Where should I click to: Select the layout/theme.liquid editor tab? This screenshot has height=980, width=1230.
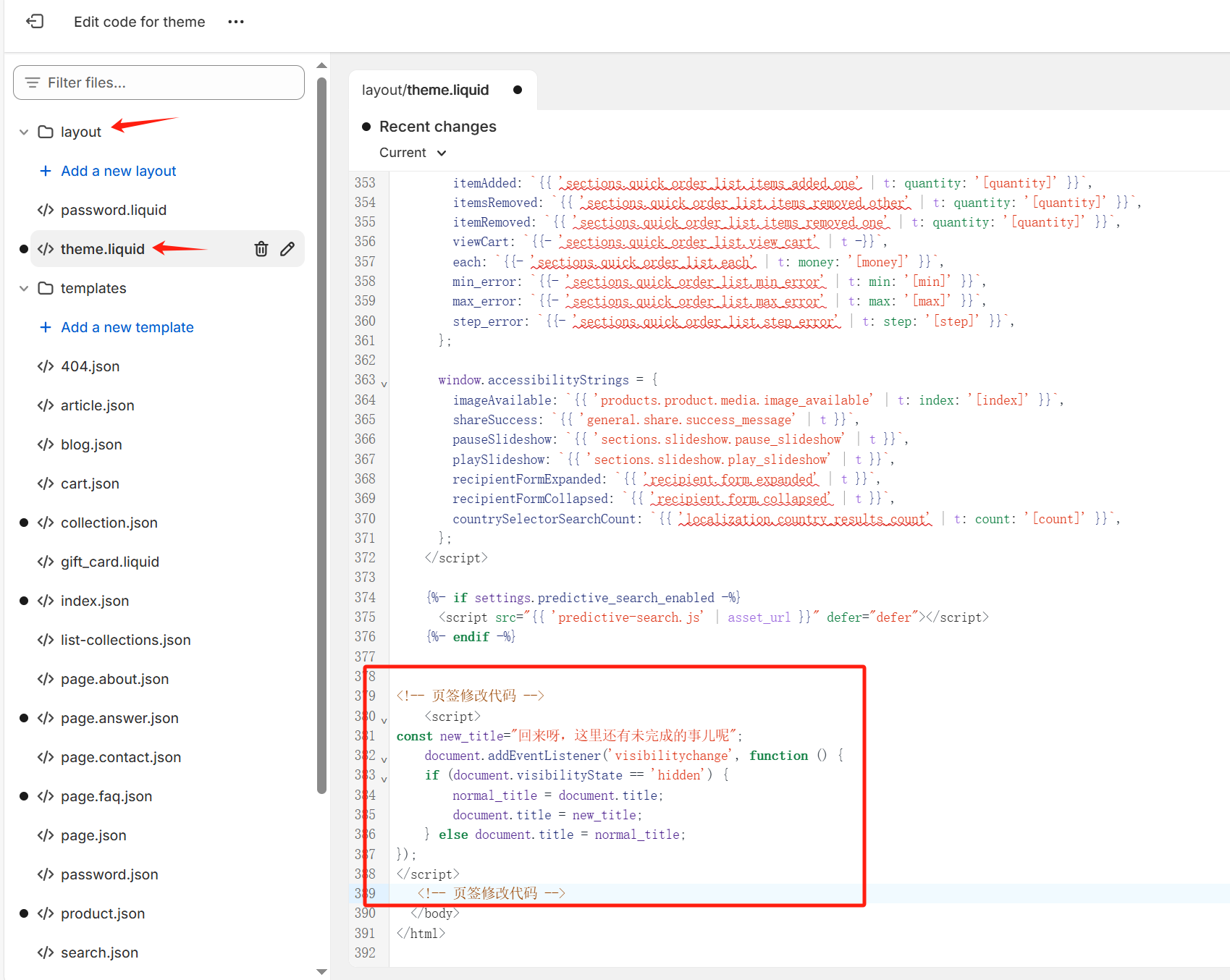[x=426, y=90]
